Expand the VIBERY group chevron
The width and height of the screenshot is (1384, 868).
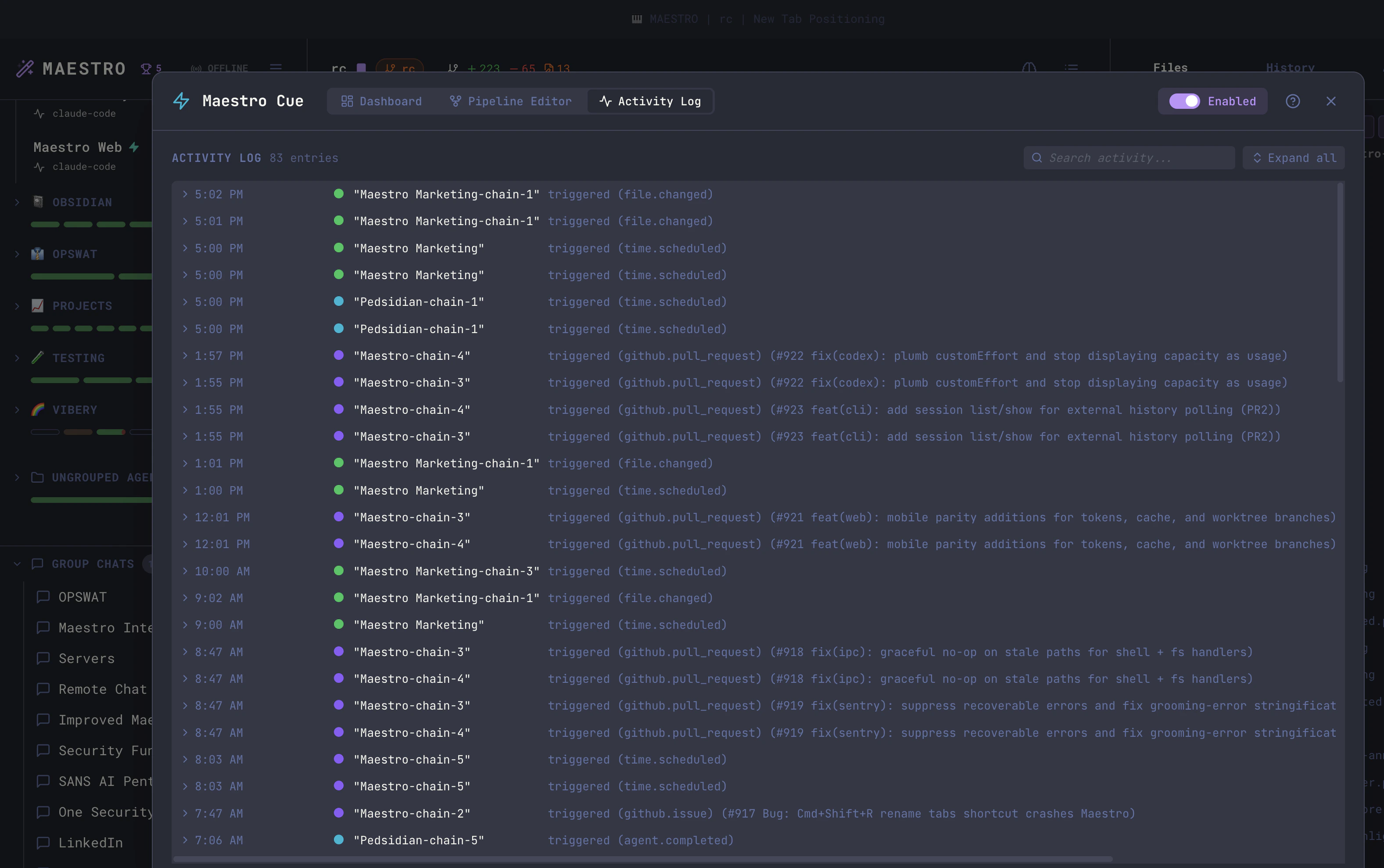17,409
